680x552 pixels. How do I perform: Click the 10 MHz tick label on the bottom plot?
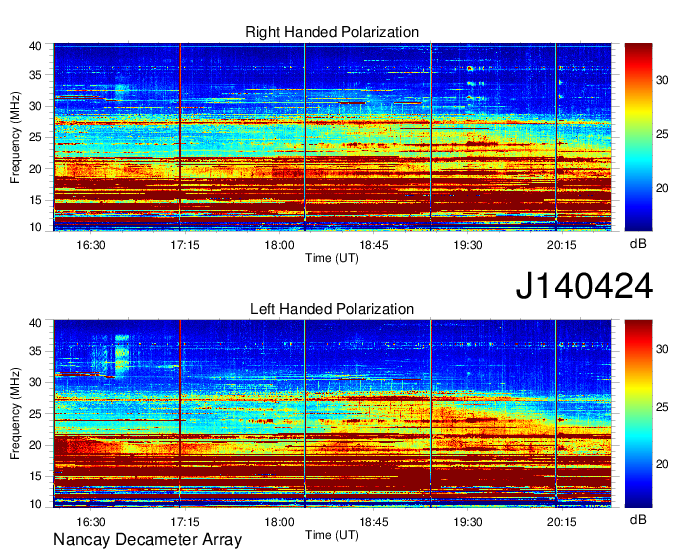35,504
